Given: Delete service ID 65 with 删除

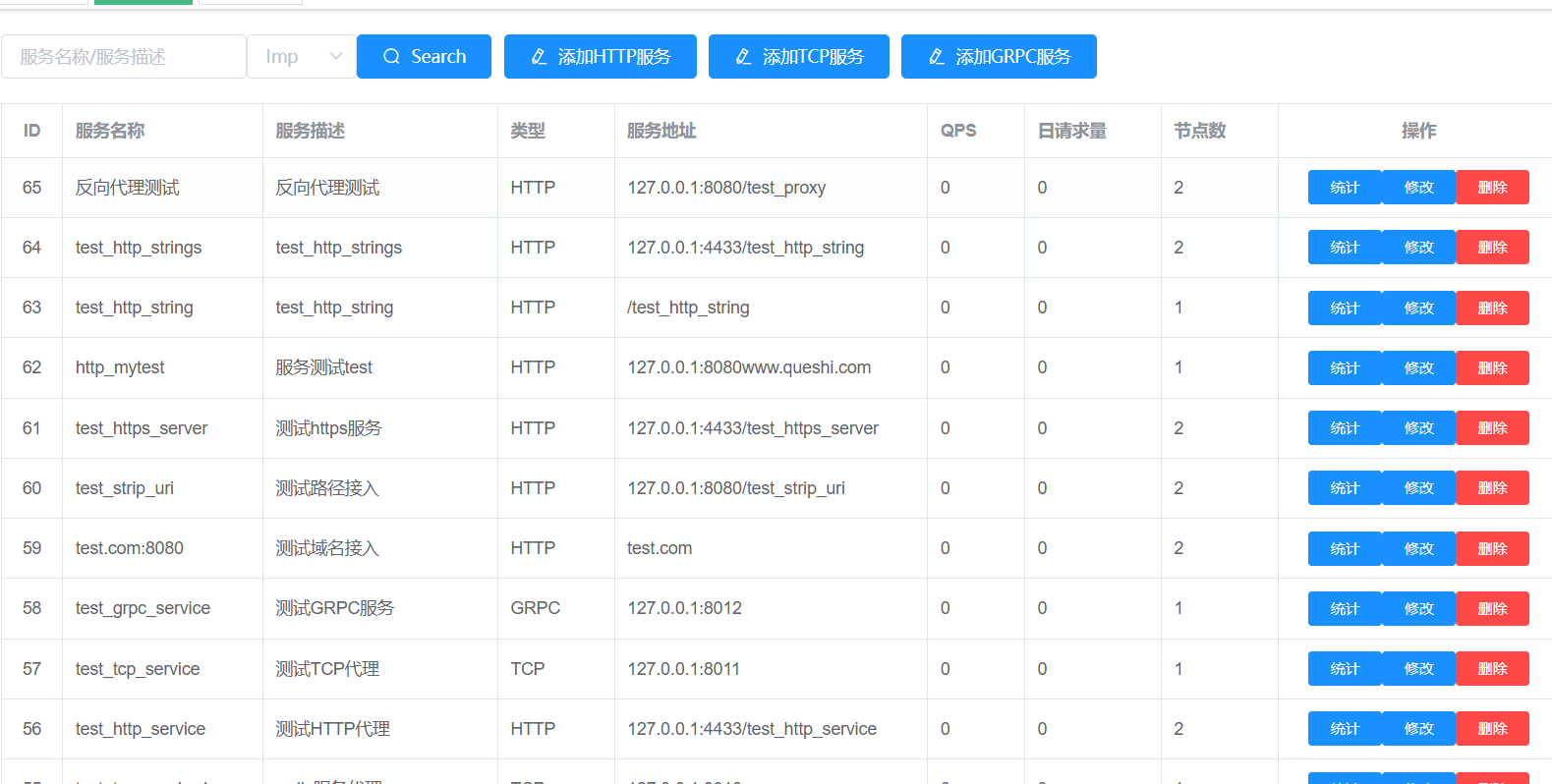Looking at the screenshot, I should click(1492, 188).
